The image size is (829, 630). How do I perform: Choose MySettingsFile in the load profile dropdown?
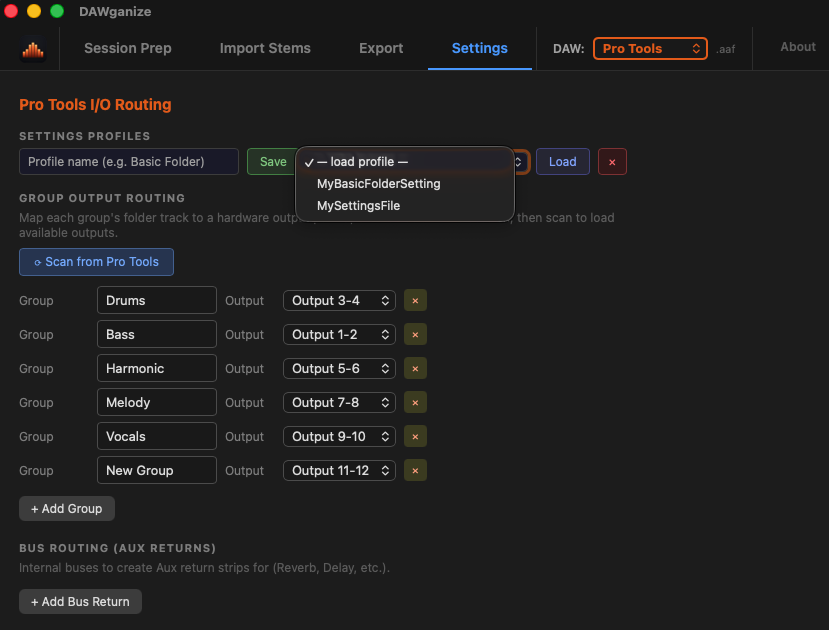(358, 206)
